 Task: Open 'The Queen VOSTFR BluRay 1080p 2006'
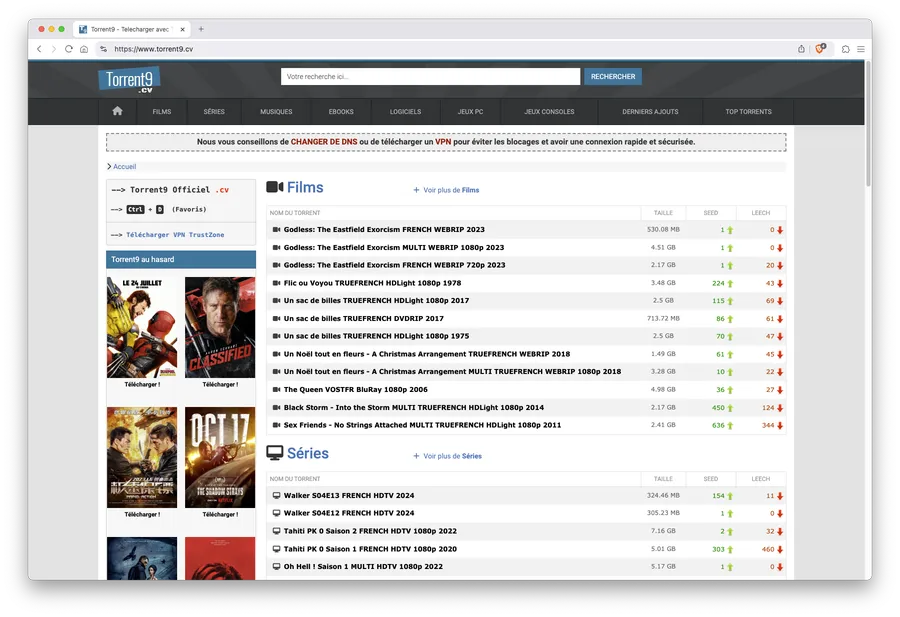(355, 390)
